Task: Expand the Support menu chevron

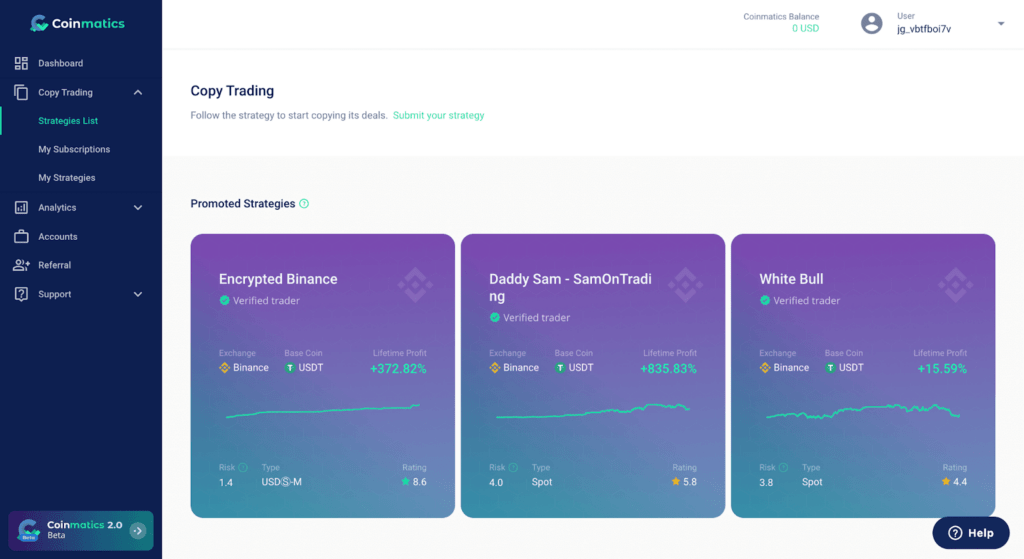Action: (138, 295)
